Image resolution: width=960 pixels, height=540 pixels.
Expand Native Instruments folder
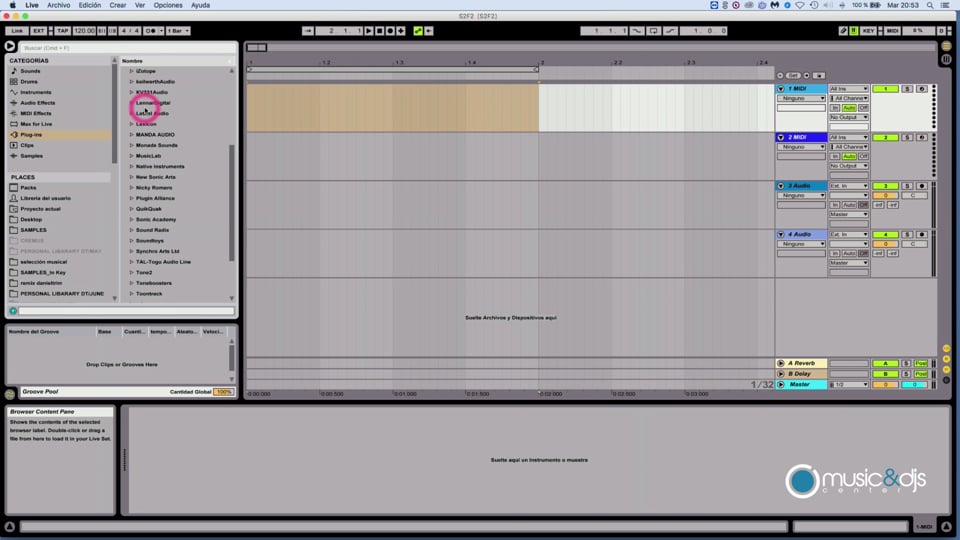[131, 166]
